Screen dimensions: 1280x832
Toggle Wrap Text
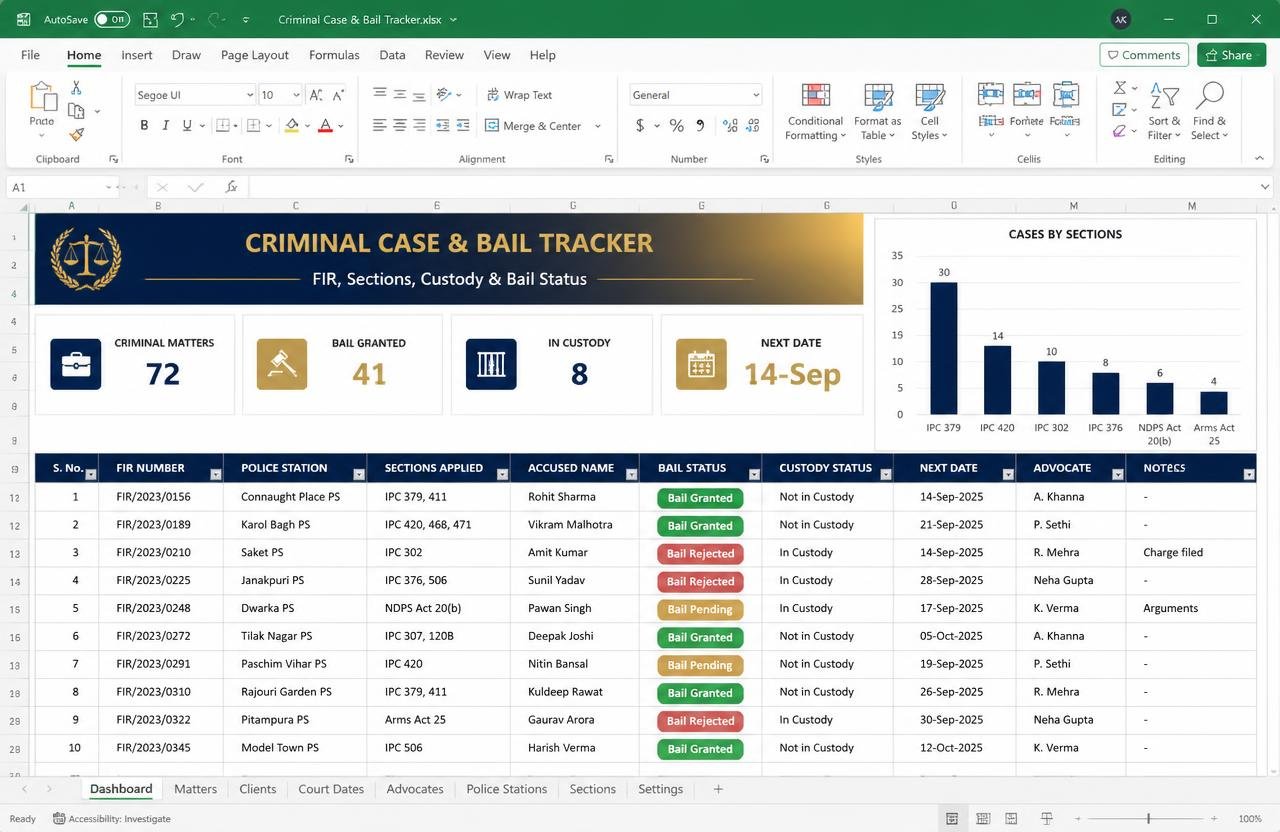[519, 95]
